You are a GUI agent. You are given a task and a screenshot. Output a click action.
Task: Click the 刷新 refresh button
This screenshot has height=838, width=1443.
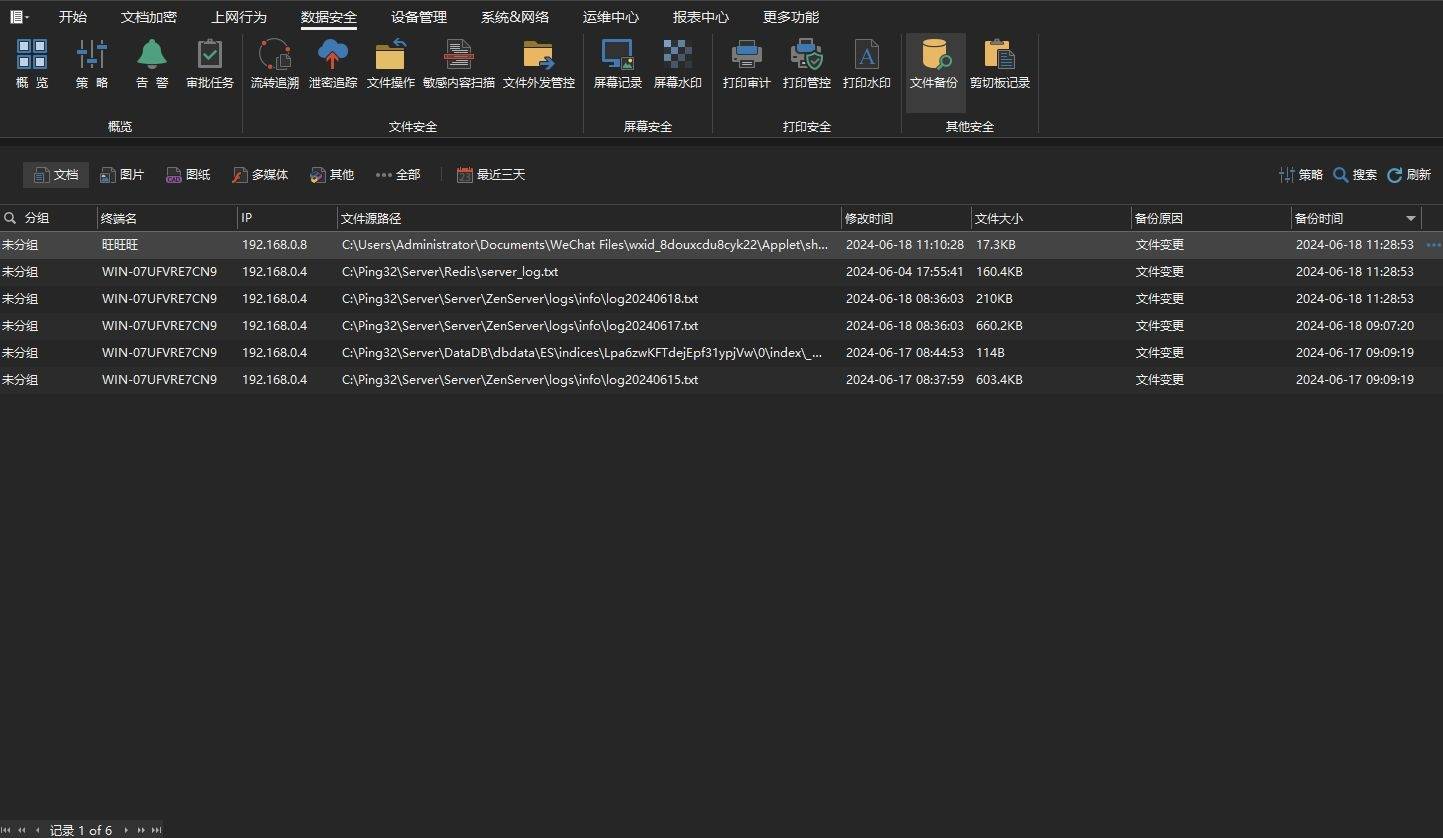(x=1409, y=175)
